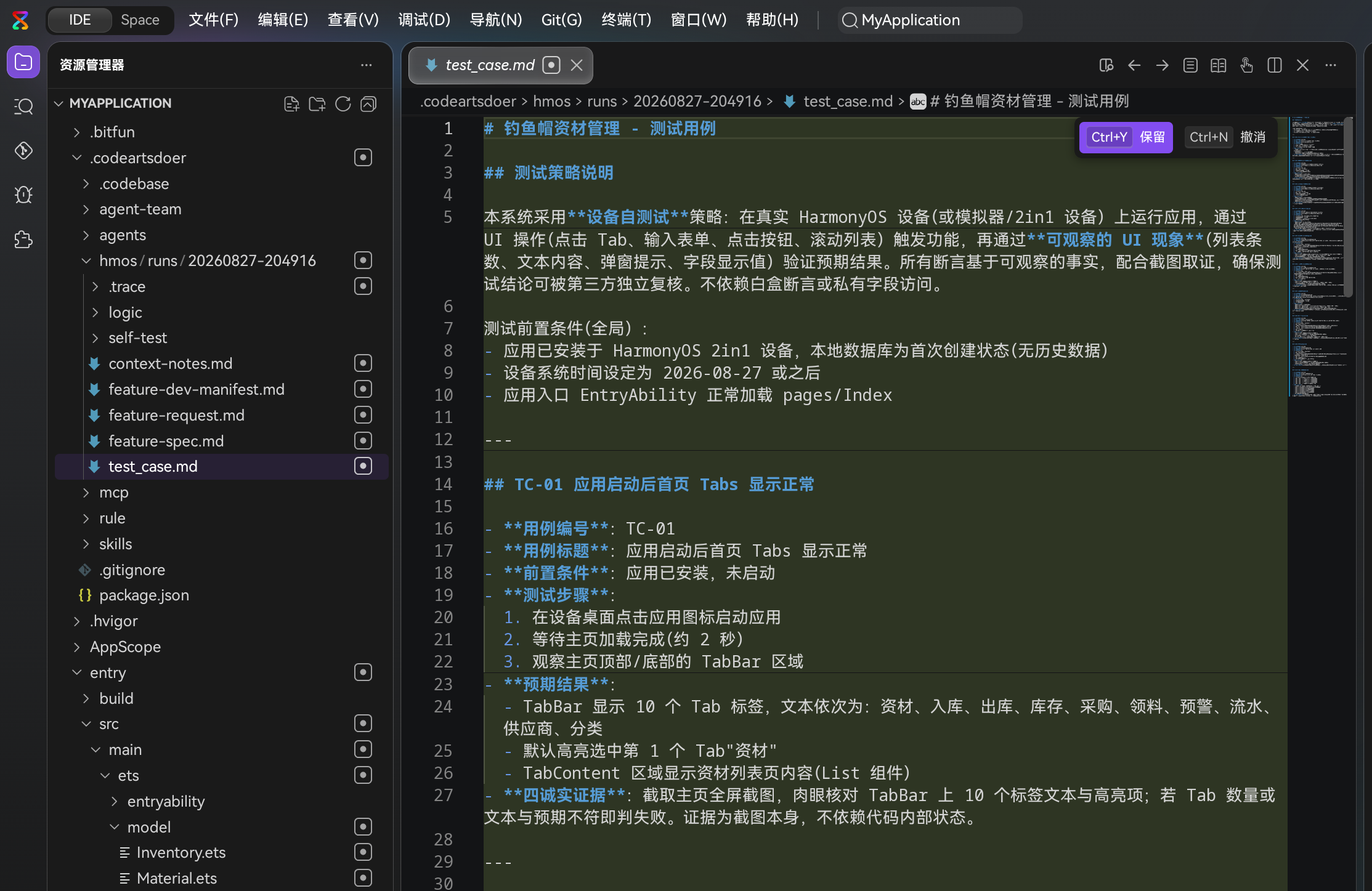Click status badge beside feature-spec.md

click(x=363, y=441)
